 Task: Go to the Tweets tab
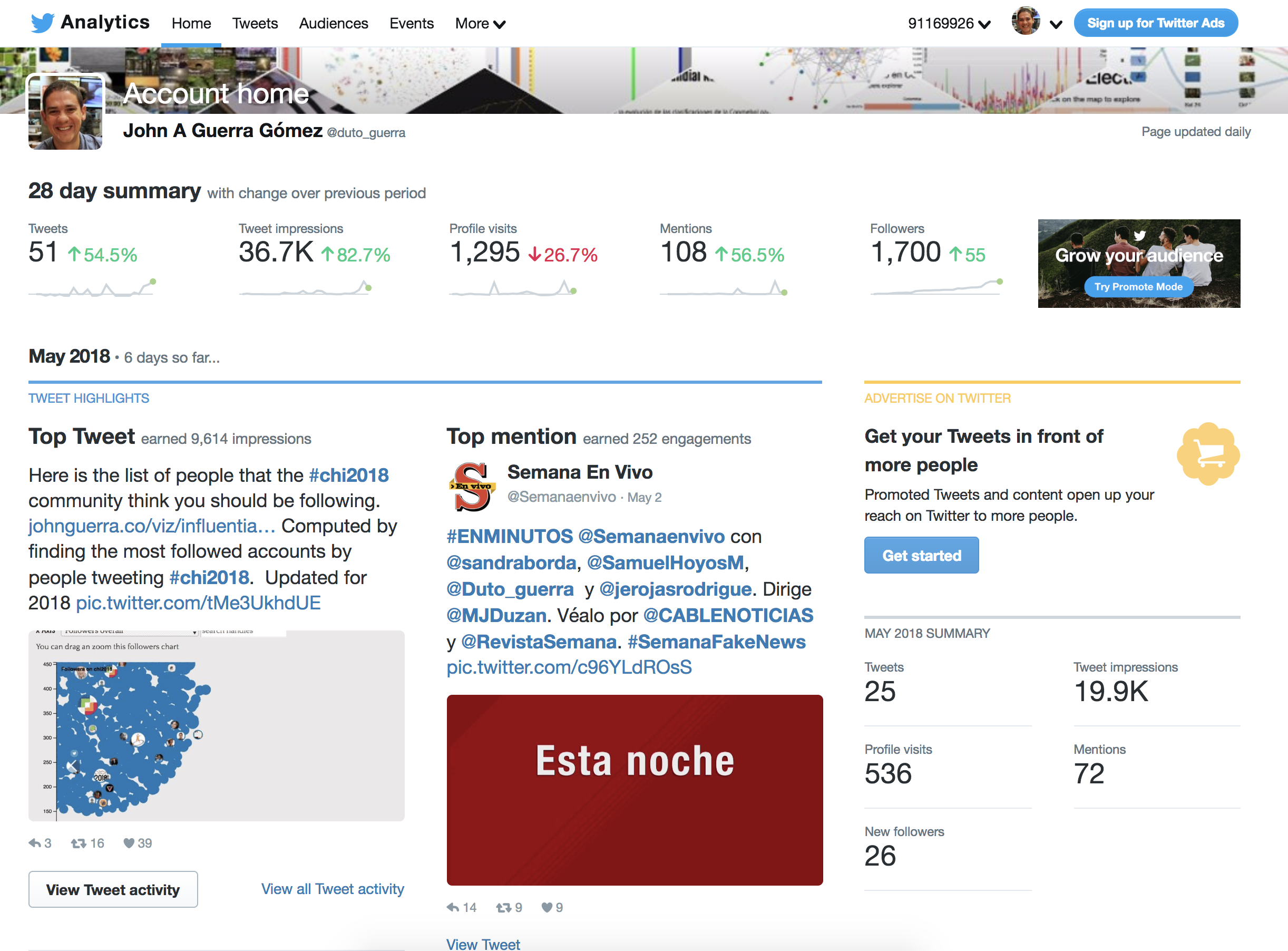(x=255, y=24)
